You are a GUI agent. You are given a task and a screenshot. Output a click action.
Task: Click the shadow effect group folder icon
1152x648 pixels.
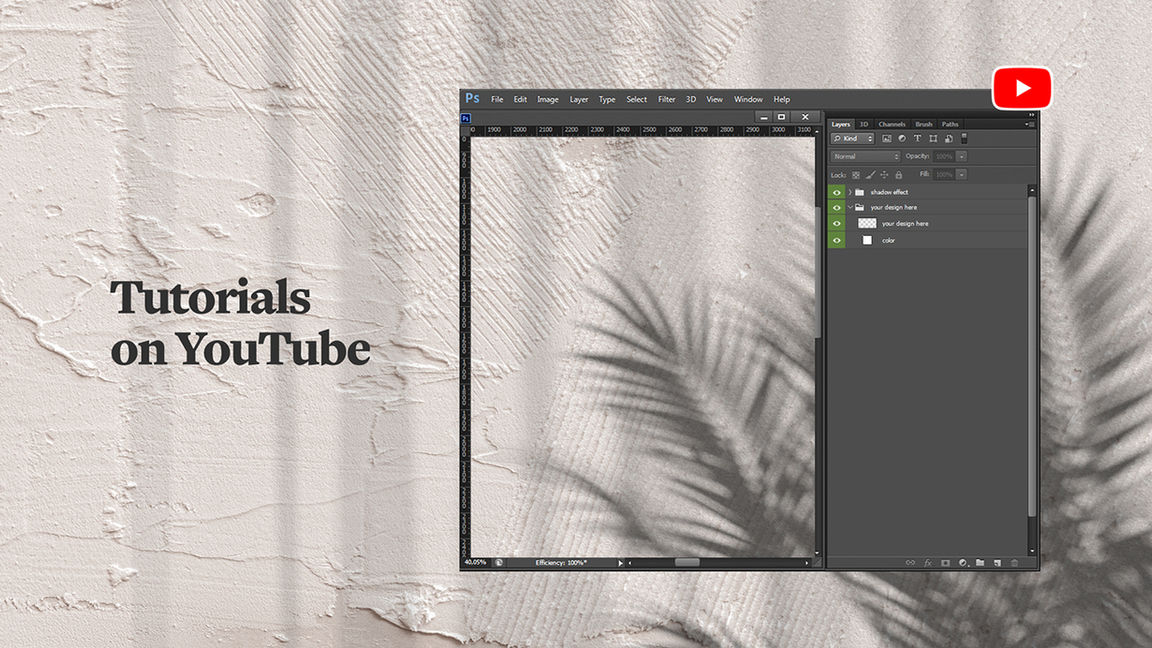(860, 192)
